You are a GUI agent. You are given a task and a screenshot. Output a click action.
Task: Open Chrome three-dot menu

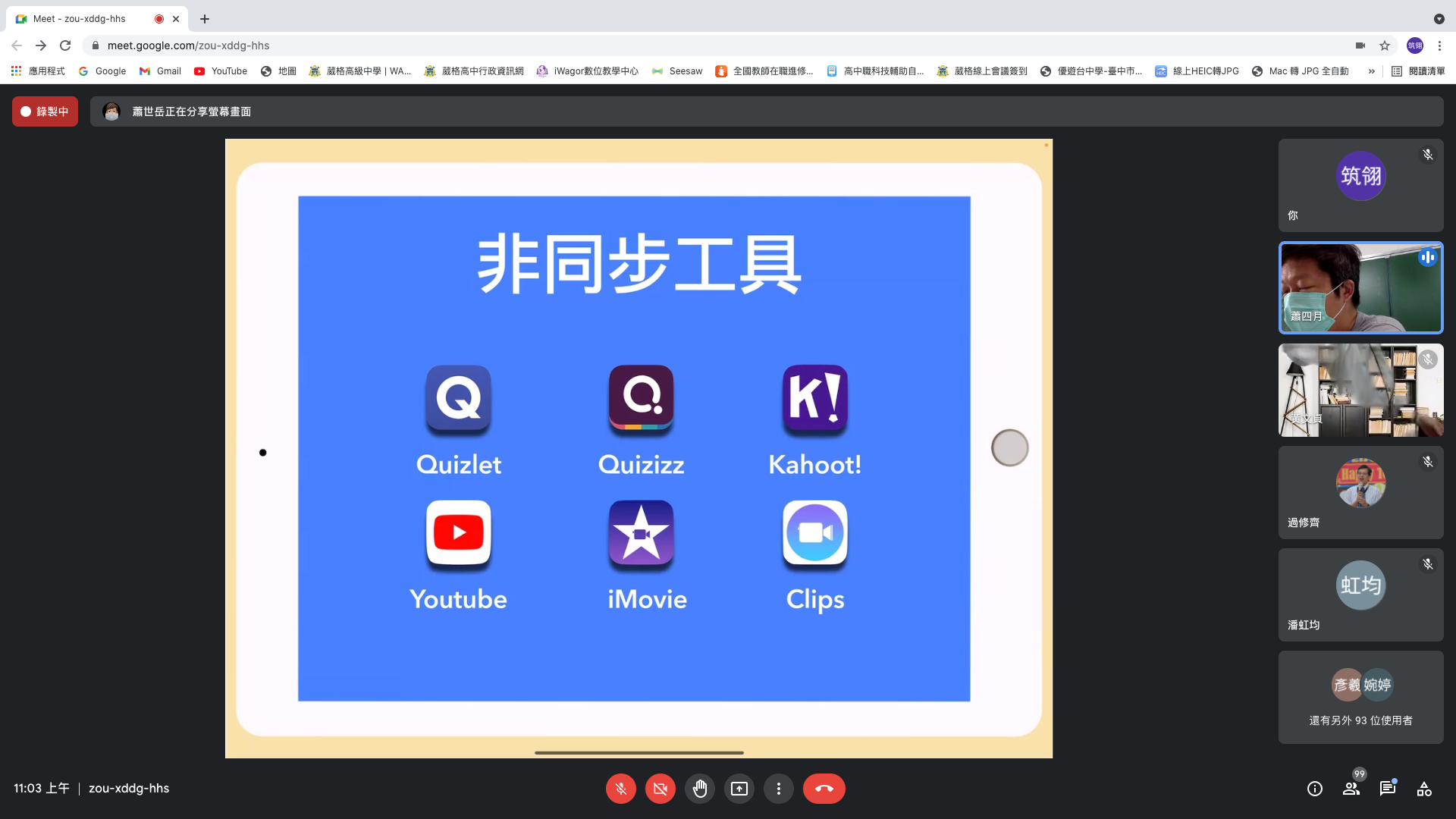click(1439, 45)
